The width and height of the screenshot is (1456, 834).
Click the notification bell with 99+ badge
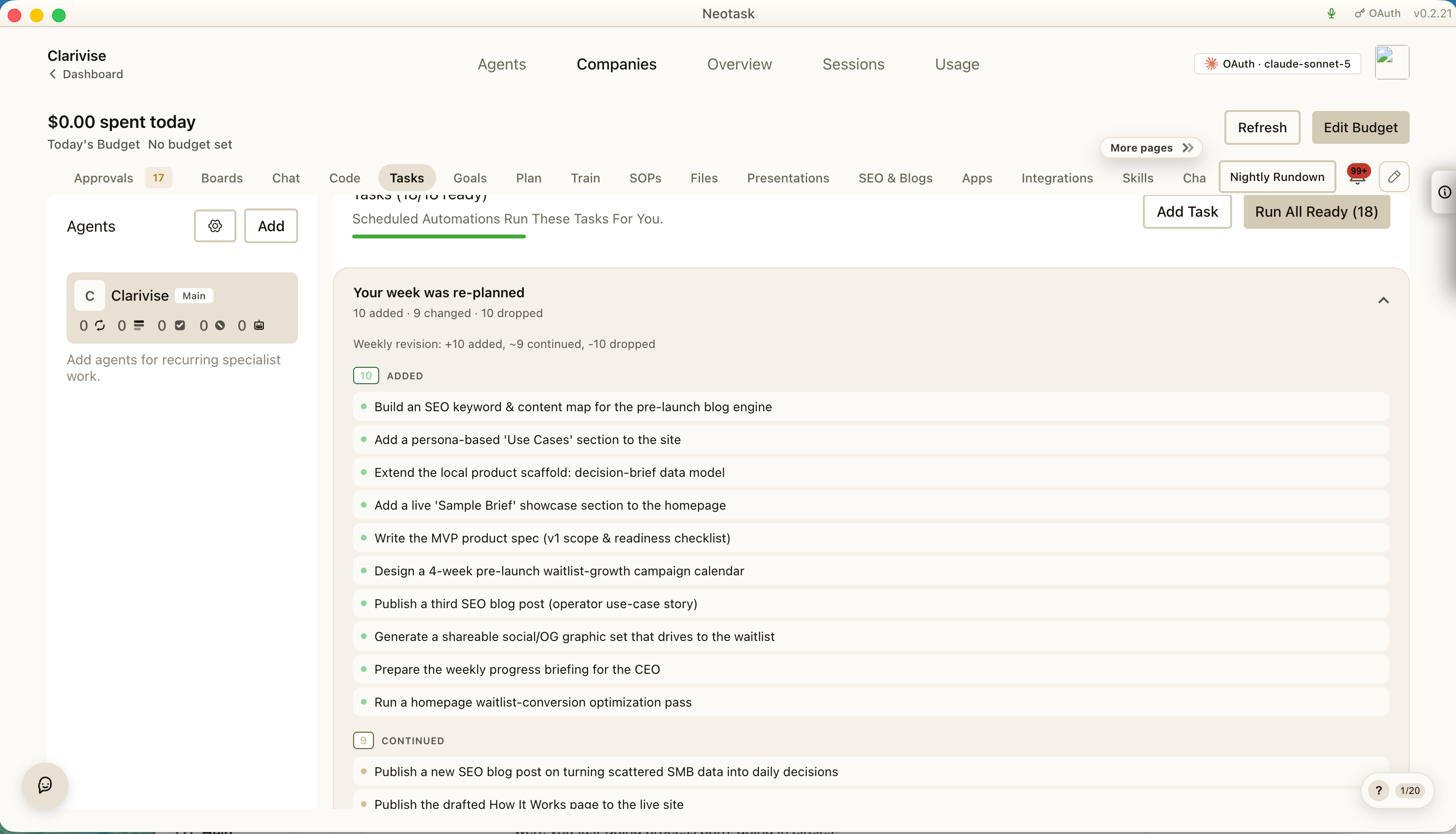pos(1358,175)
